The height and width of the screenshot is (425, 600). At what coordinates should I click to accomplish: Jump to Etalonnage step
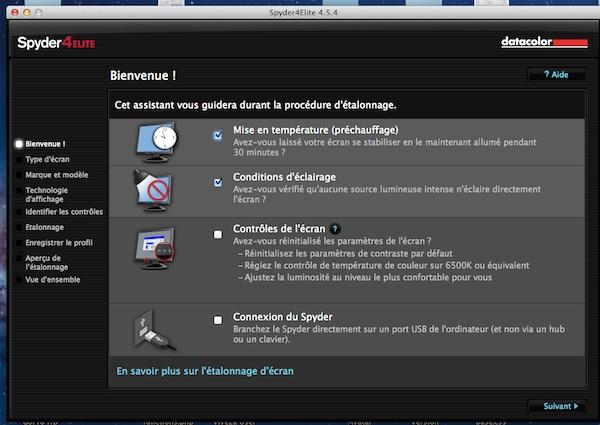45,227
